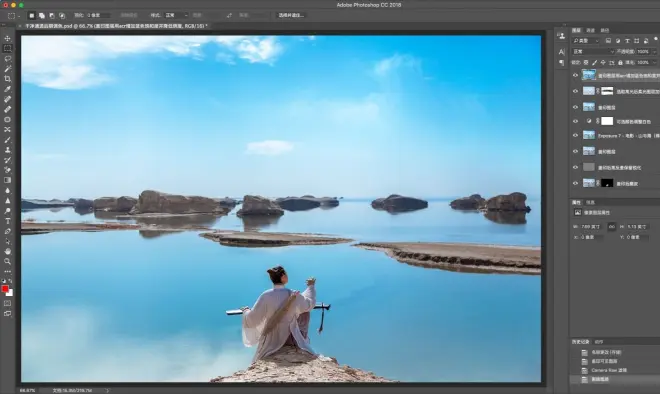This screenshot has width=660, height=394.
Task: Select the Camera Raw filter history state
Action: (x=609, y=370)
